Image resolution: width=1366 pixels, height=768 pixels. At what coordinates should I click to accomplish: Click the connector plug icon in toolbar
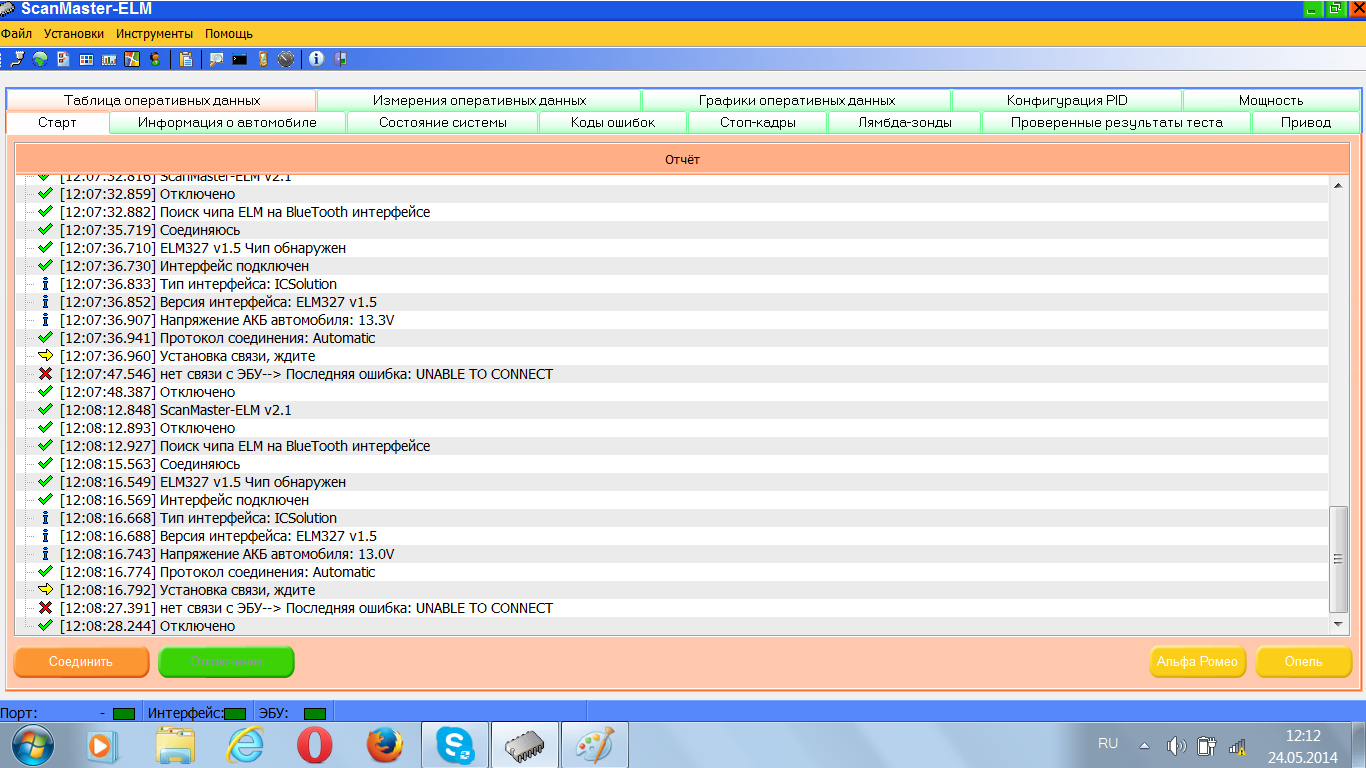(17, 59)
